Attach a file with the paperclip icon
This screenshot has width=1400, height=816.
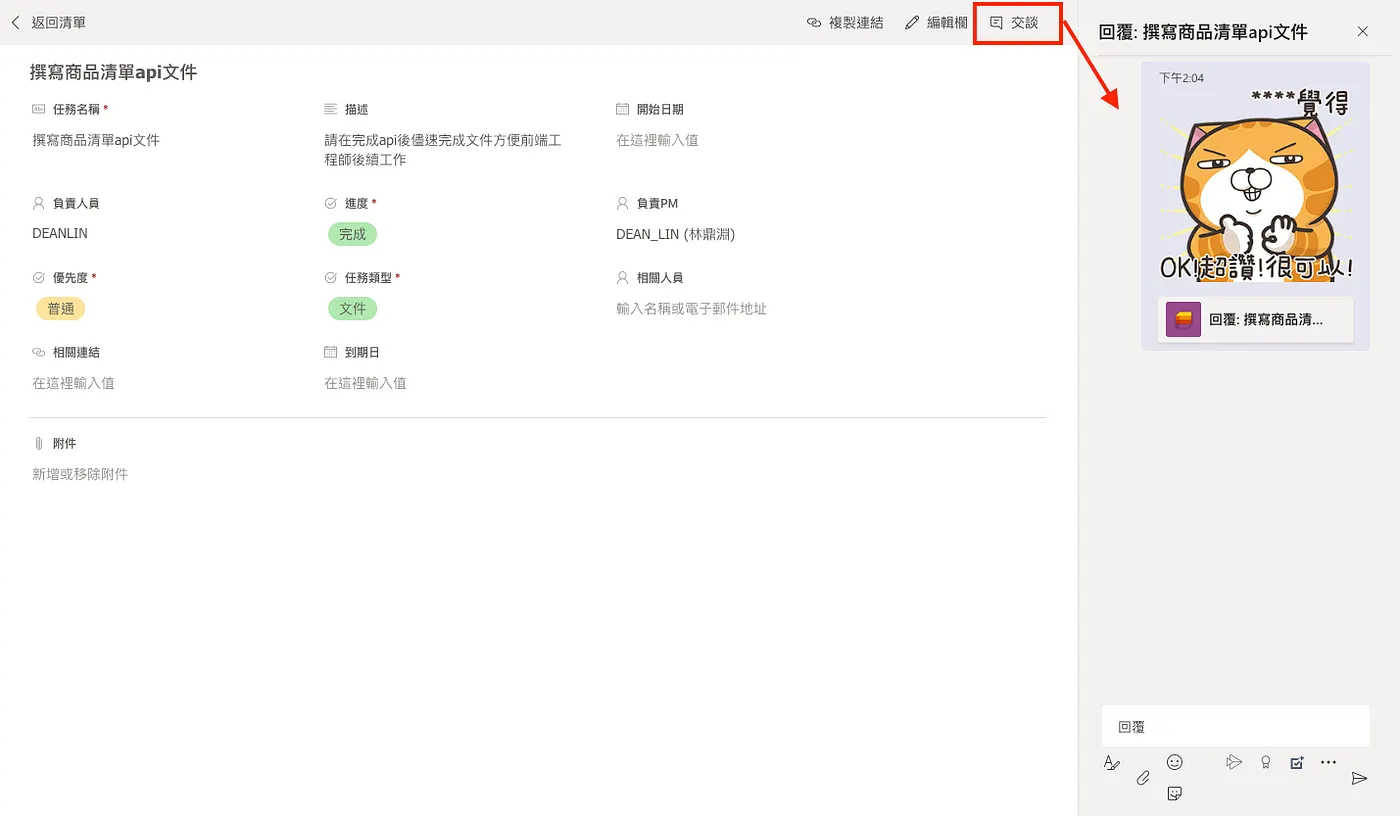(x=1144, y=778)
